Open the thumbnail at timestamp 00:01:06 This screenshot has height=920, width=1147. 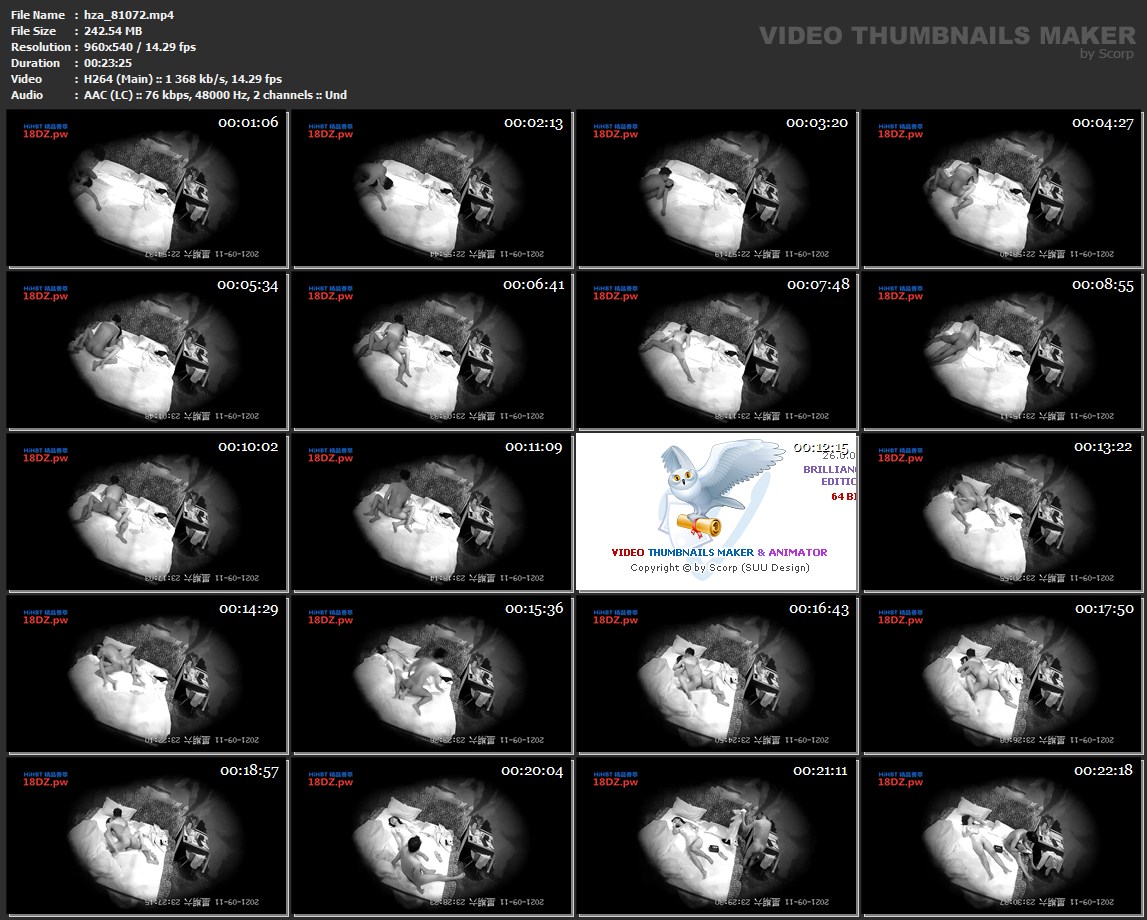tap(146, 189)
